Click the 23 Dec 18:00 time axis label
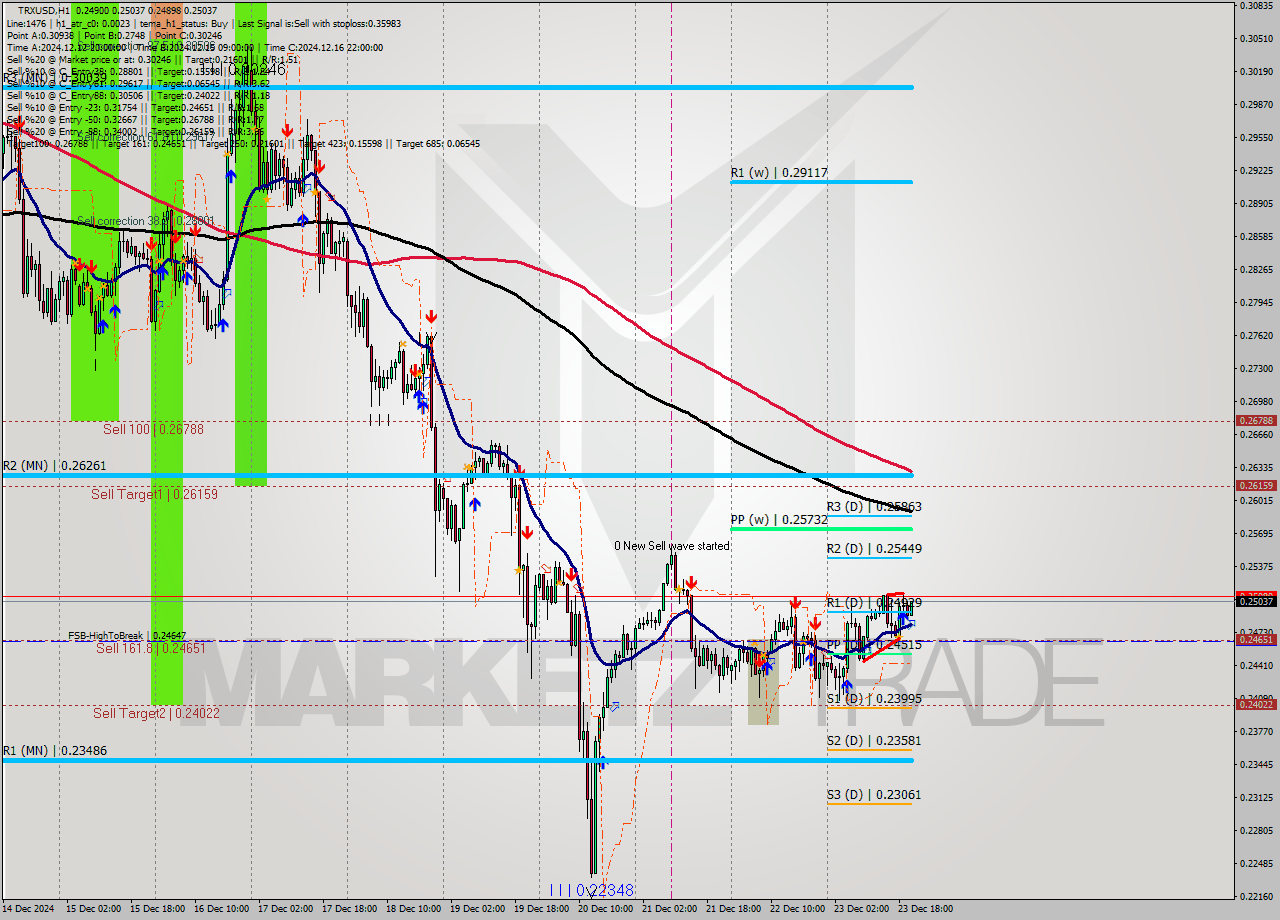1280x920 pixels. (x=926, y=909)
